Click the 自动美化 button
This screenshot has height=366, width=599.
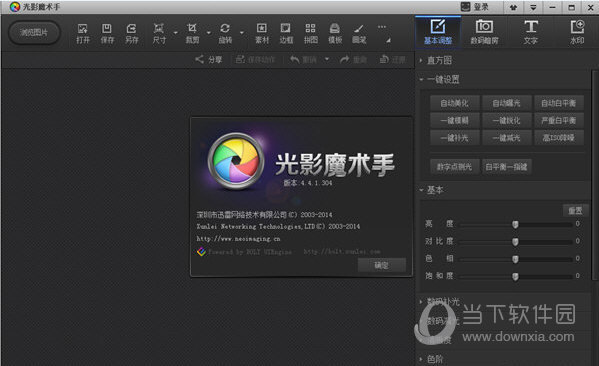pyautogui.click(x=454, y=103)
